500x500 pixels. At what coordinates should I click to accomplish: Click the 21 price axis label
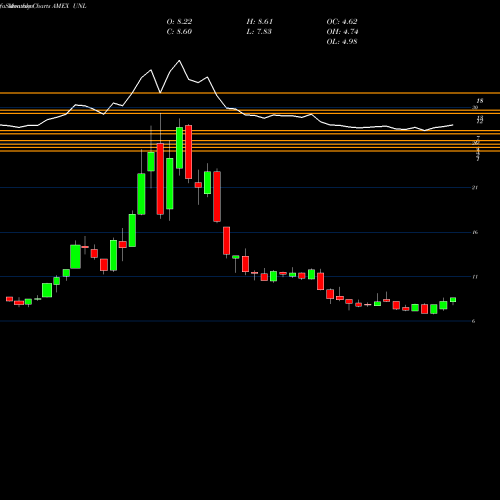(475, 188)
